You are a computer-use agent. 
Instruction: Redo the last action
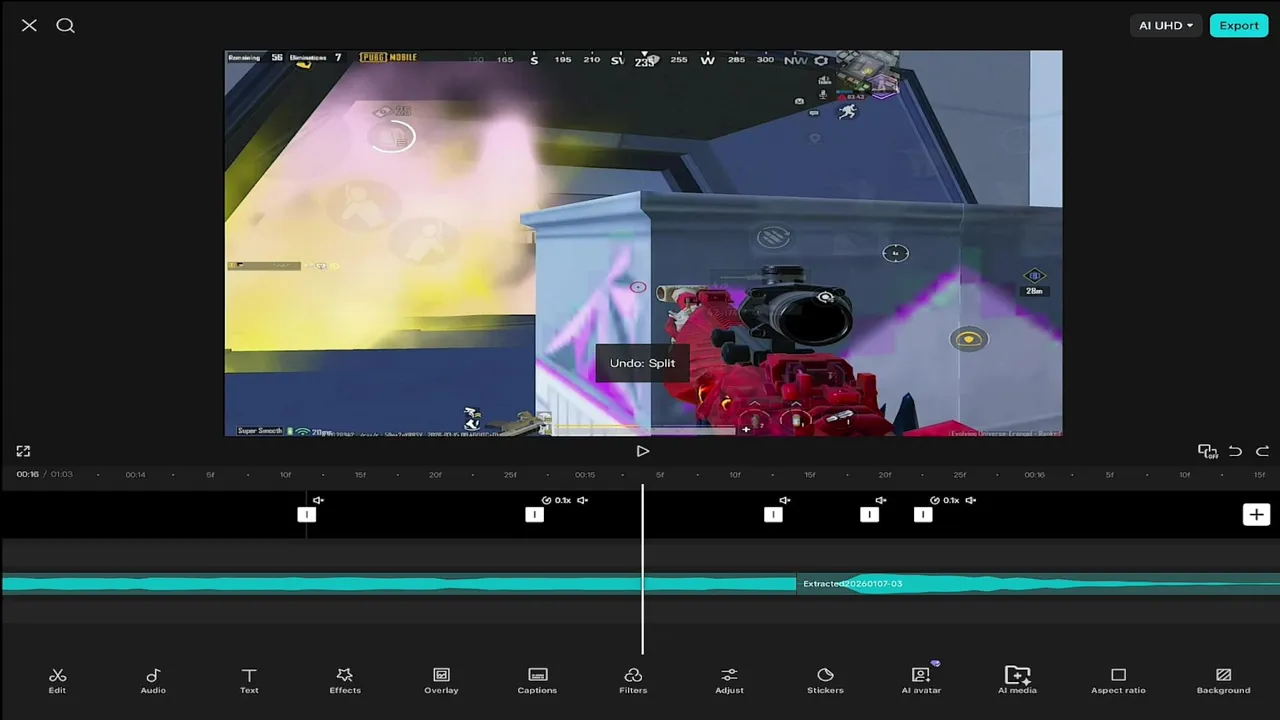tap(1262, 452)
